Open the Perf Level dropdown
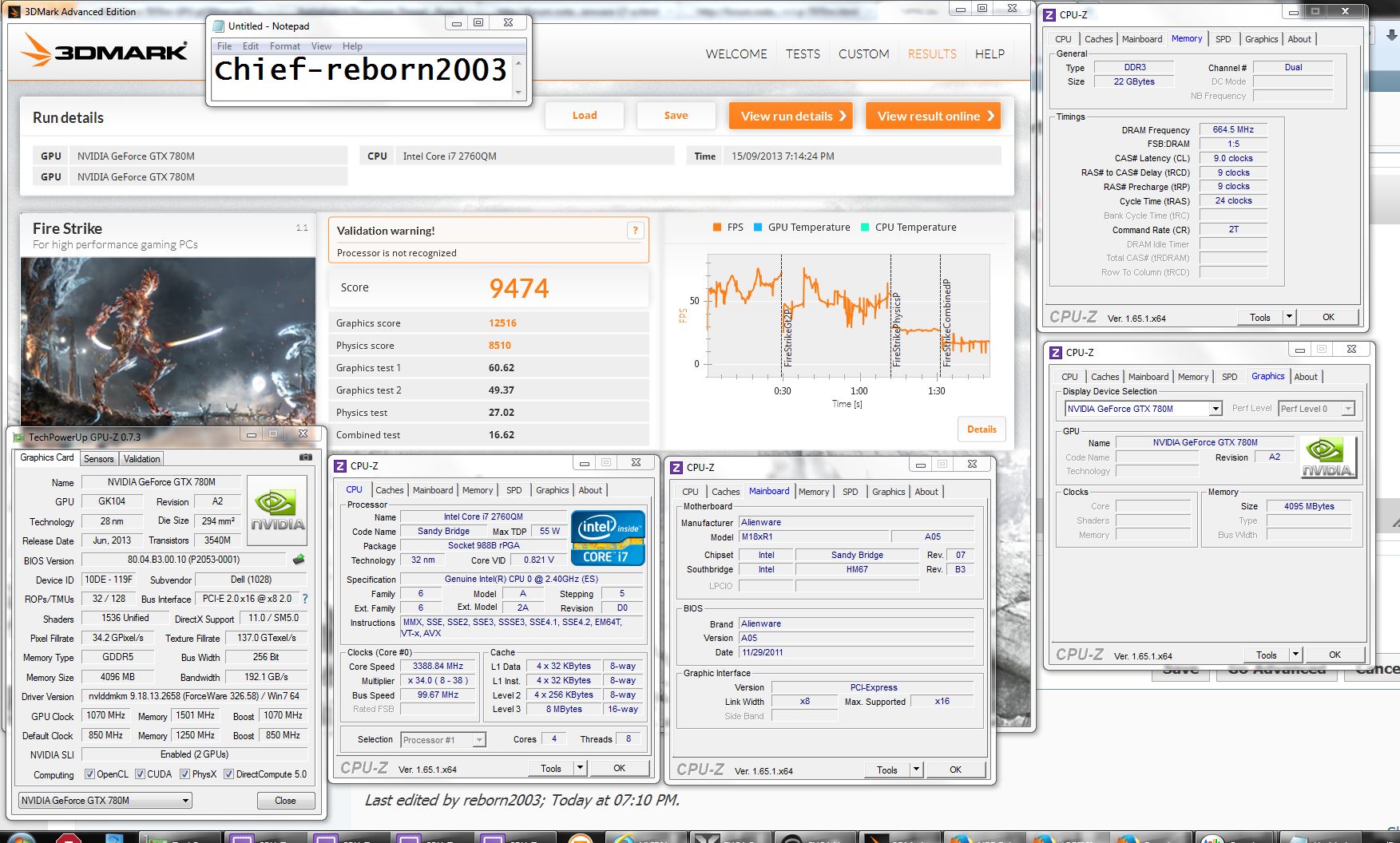The width and height of the screenshot is (1400, 843). click(x=1316, y=409)
